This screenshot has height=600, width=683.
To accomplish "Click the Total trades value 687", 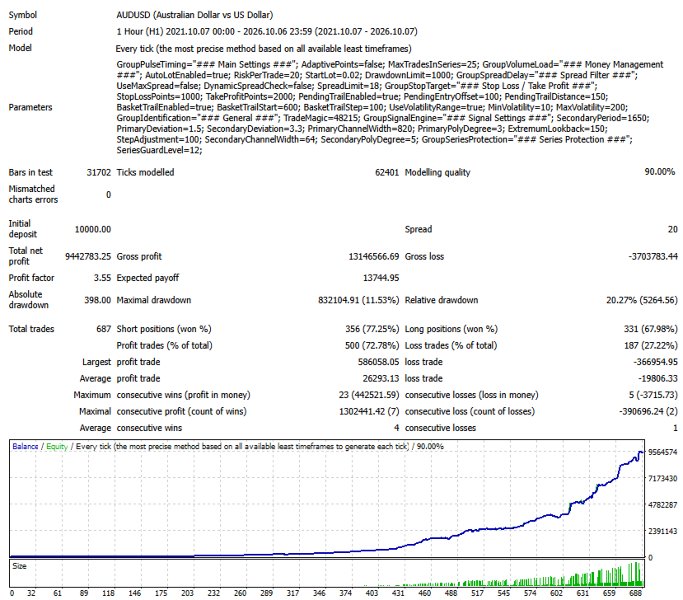I will (103, 329).
